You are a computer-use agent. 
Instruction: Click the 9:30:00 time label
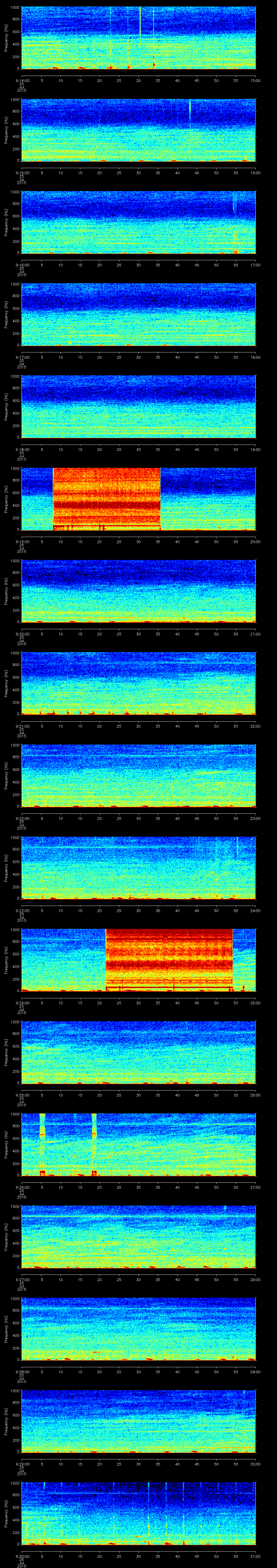click(x=22, y=1556)
